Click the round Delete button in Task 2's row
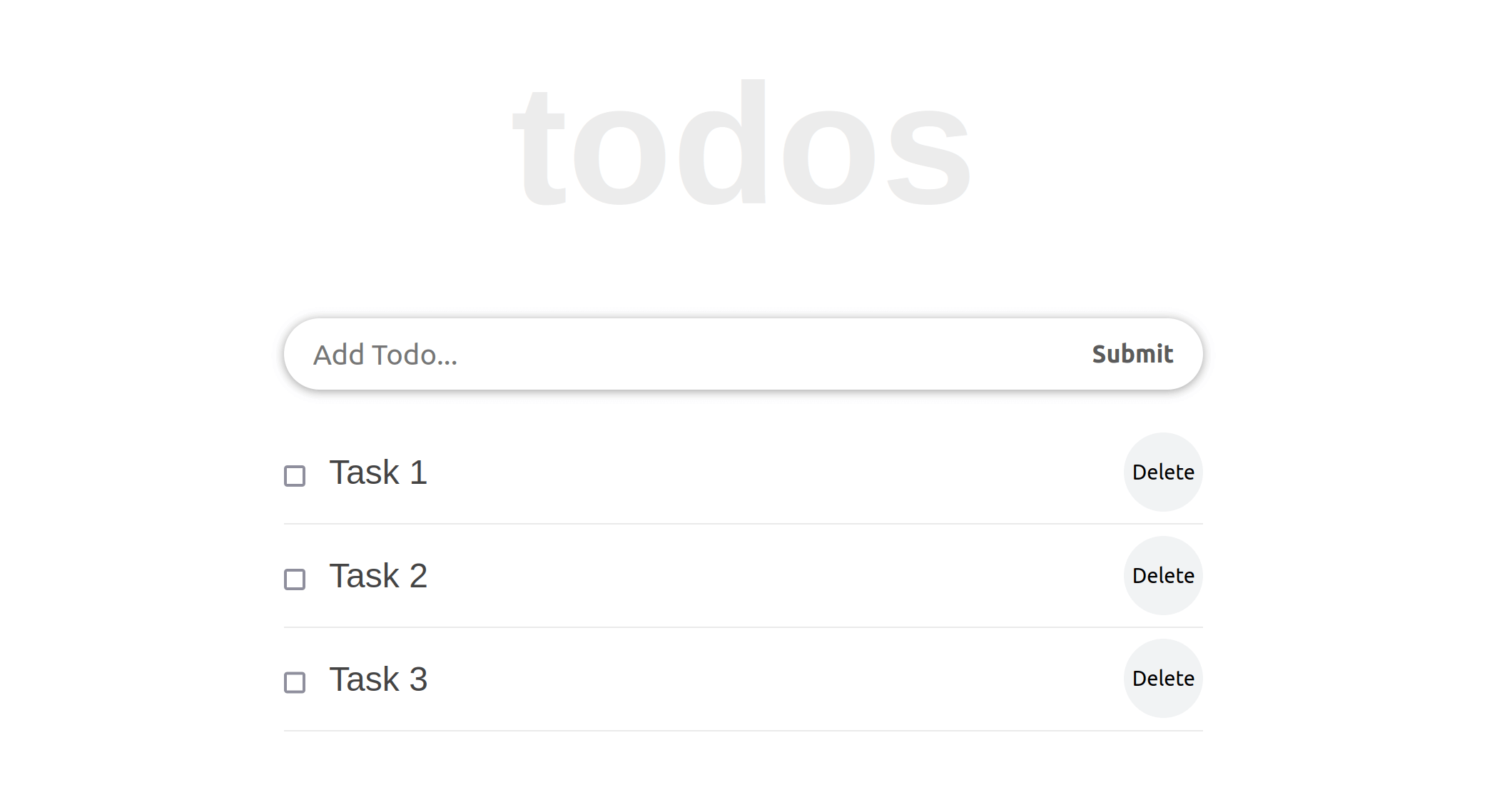This screenshot has width=1512, height=800. tap(1162, 575)
